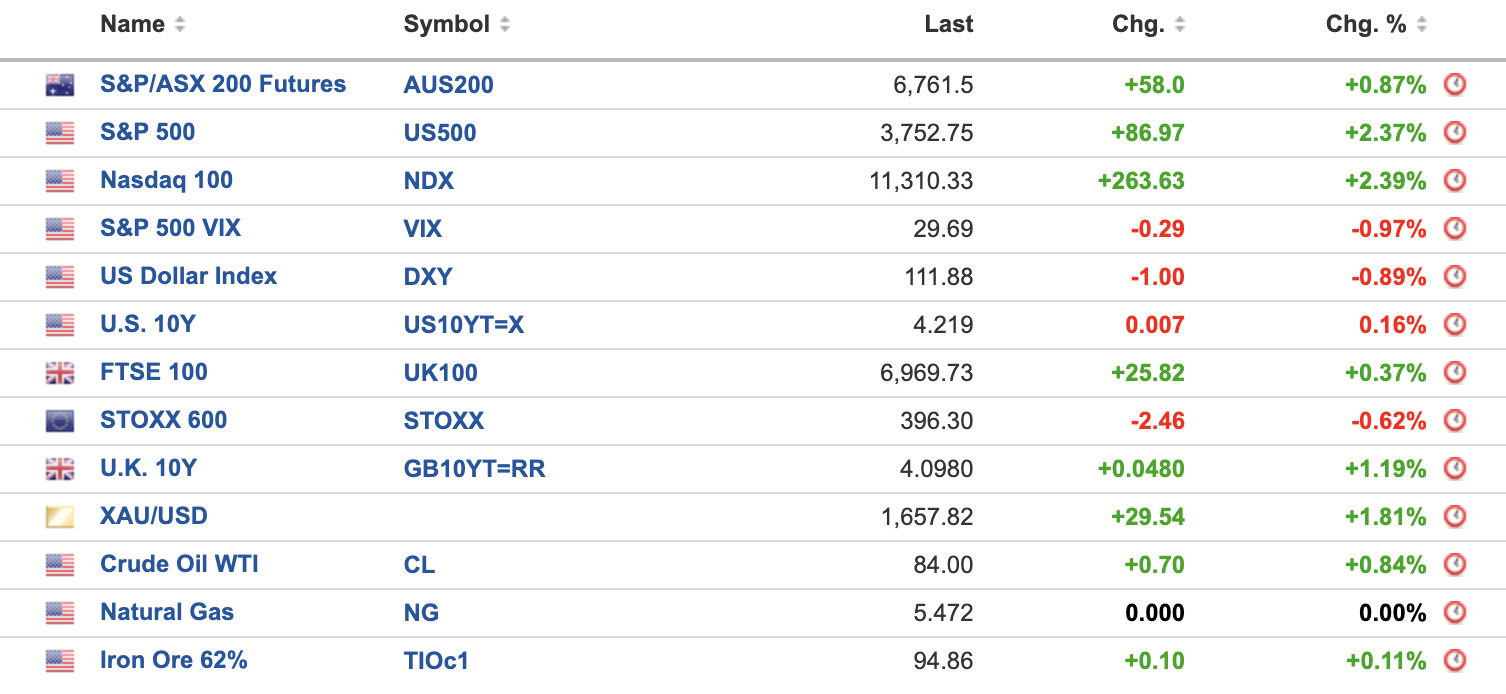Viewport: 1506px width, 694px height.
Task: Click the VIX symbol link
Action: [x=423, y=229]
